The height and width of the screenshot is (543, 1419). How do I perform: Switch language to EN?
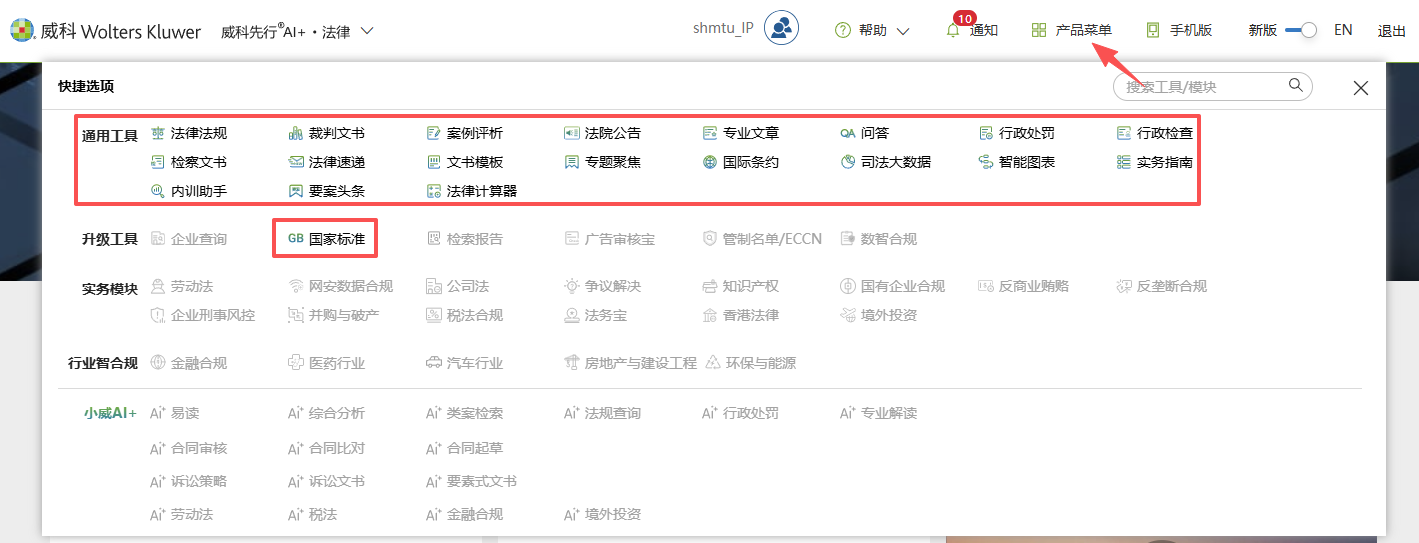pos(1343,30)
